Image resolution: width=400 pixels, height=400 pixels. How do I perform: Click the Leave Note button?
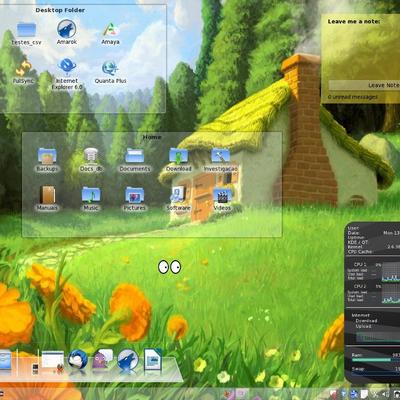tap(364, 85)
